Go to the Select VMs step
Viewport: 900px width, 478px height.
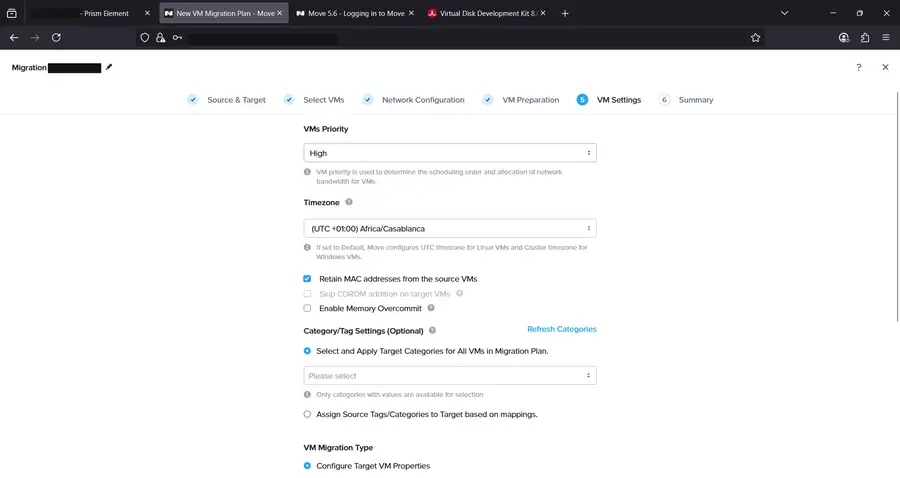(x=324, y=100)
